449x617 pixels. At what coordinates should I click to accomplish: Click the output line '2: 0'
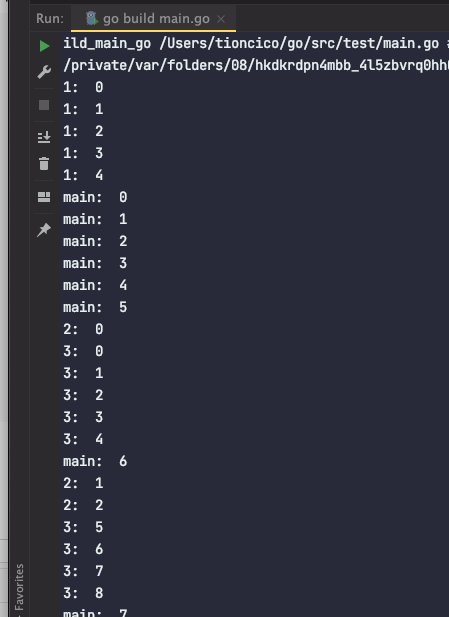(x=83, y=329)
